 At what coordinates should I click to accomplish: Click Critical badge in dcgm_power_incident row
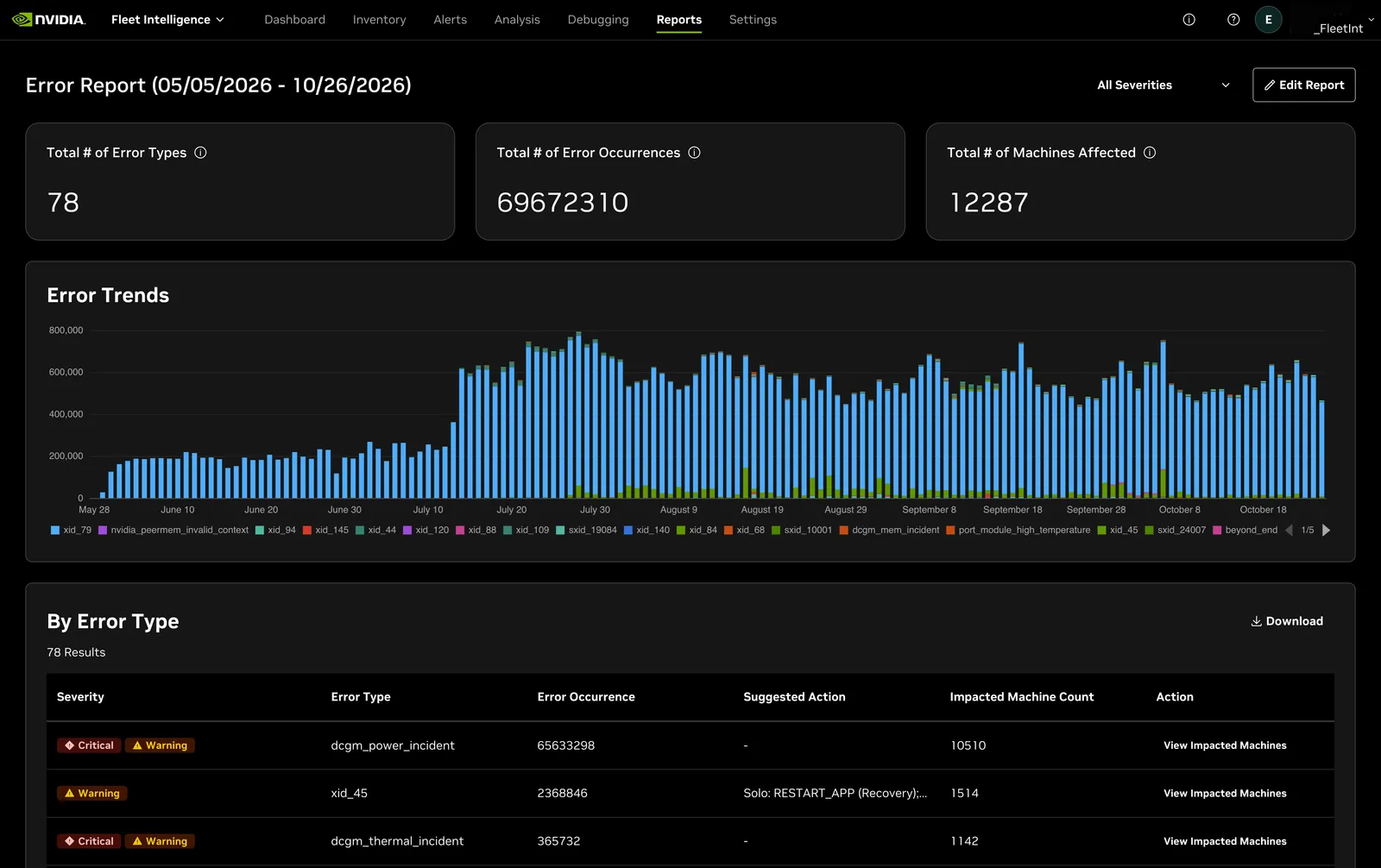pos(89,745)
